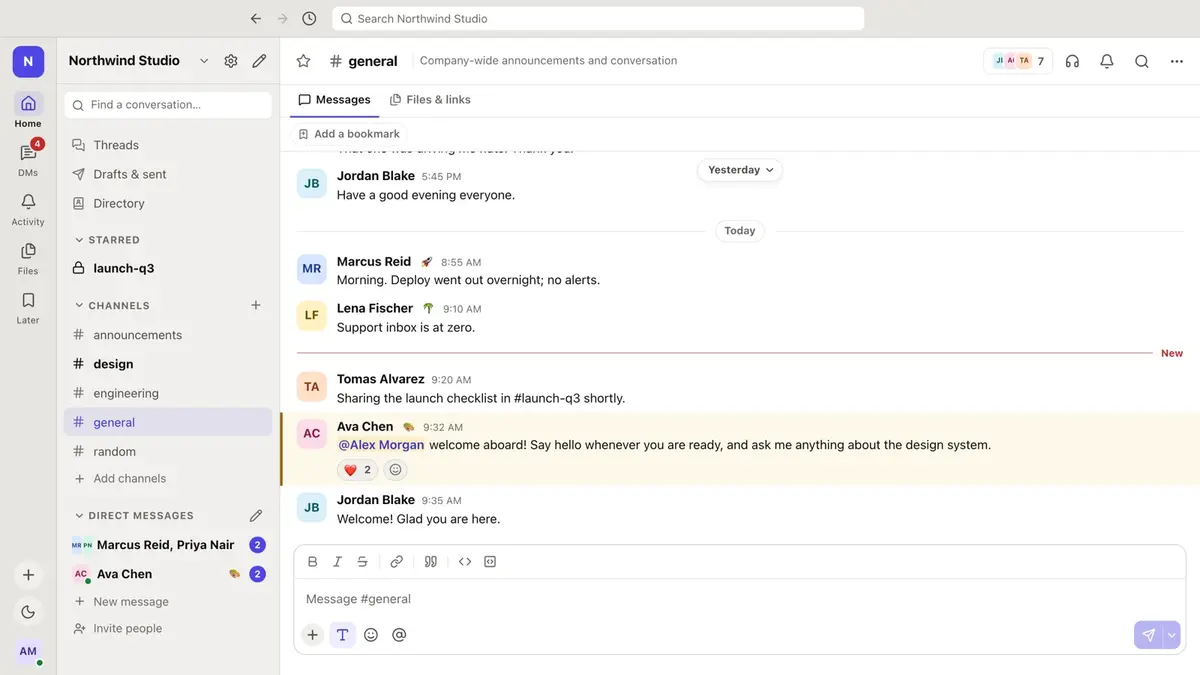Open Later bookmarks in the rail
Image resolution: width=1200 pixels, height=675 pixels.
(28, 307)
